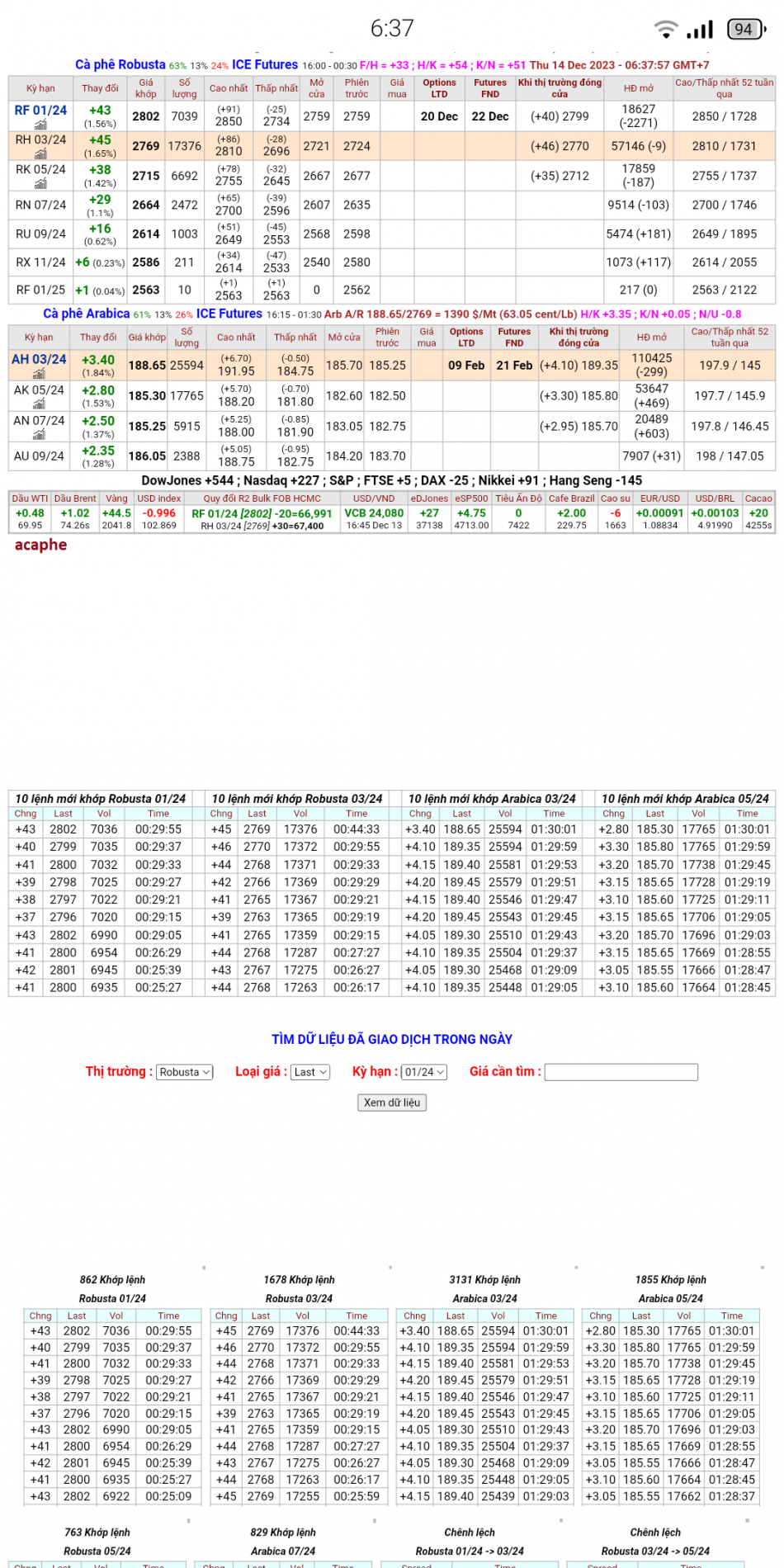Open the Loại giá dropdown set to Last
This screenshot has width=784, height=1568.
(x=311, y=1072)
